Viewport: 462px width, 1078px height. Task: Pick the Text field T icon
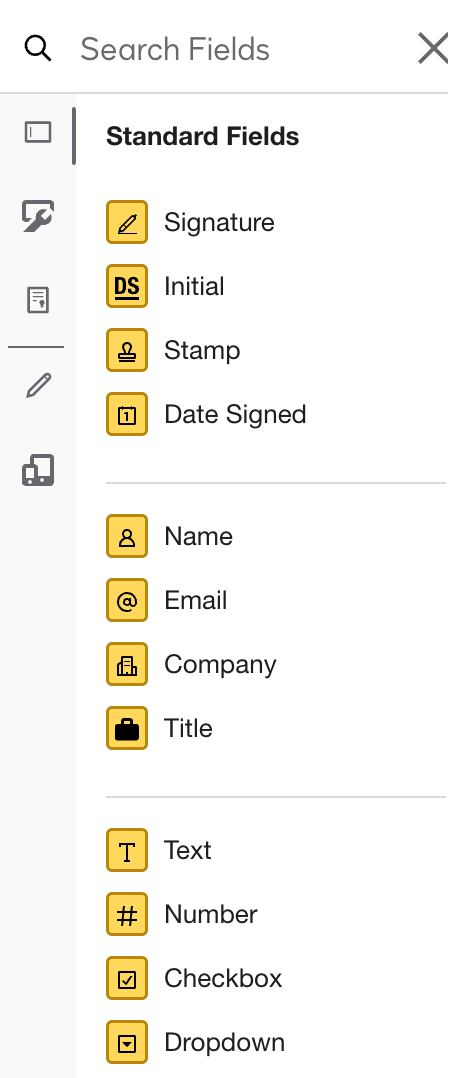click(x=127, y=850)
